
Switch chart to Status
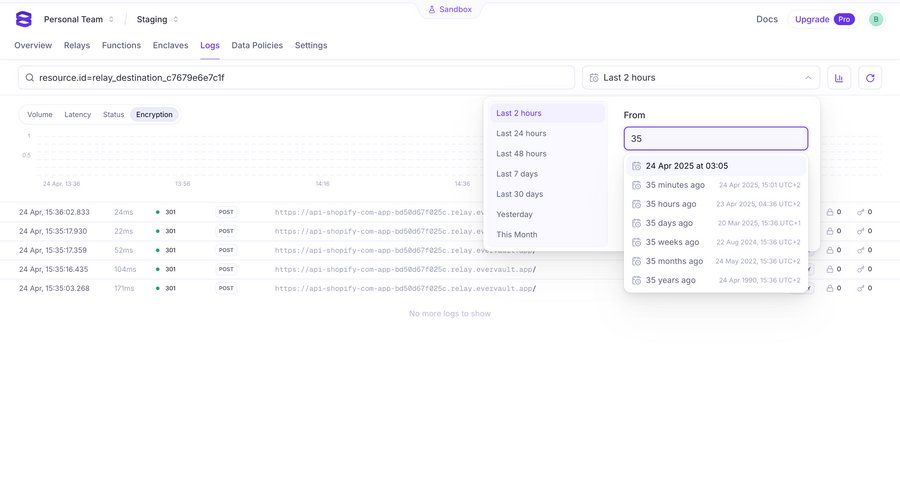tap(113, 114)
